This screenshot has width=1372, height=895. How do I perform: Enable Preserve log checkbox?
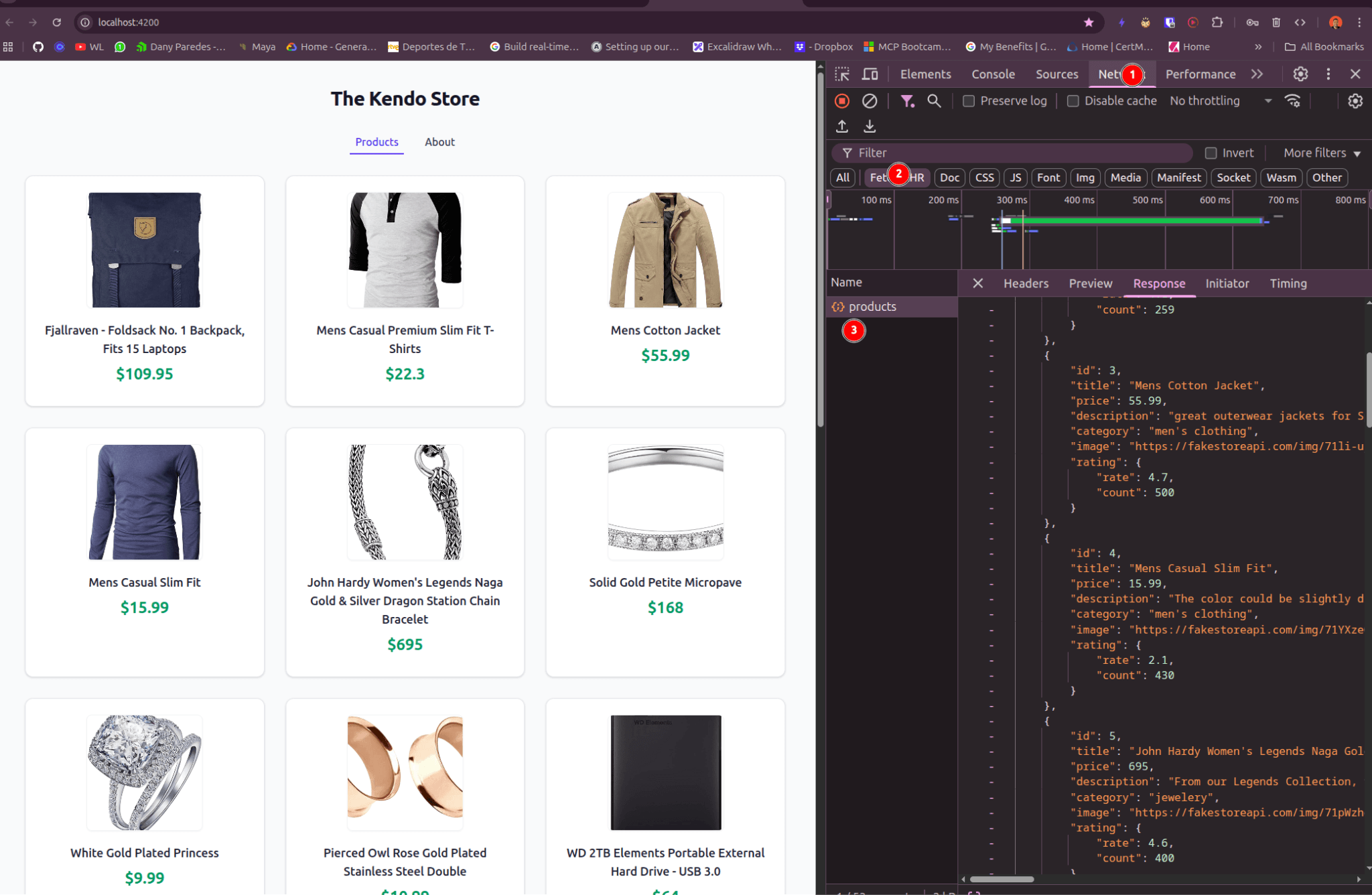coord(969,101)
